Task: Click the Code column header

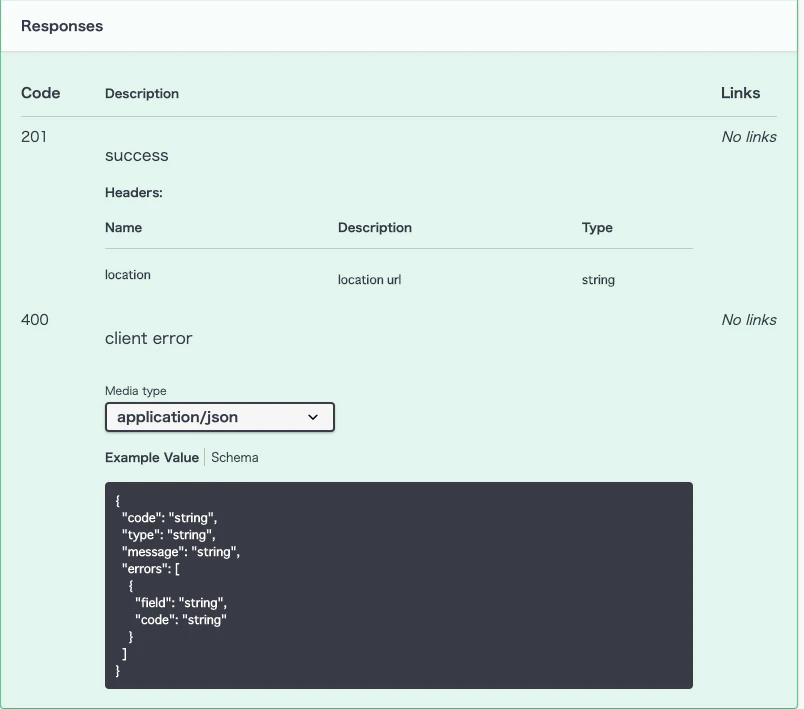Action: click(x=41, y=93)
